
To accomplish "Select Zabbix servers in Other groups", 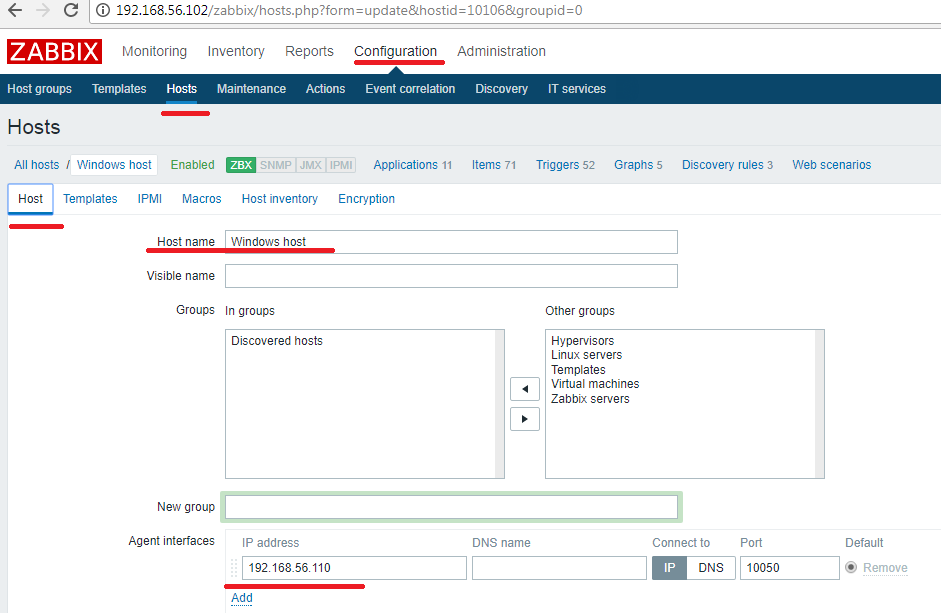I will pyautogui.click(x=590, y=399).
